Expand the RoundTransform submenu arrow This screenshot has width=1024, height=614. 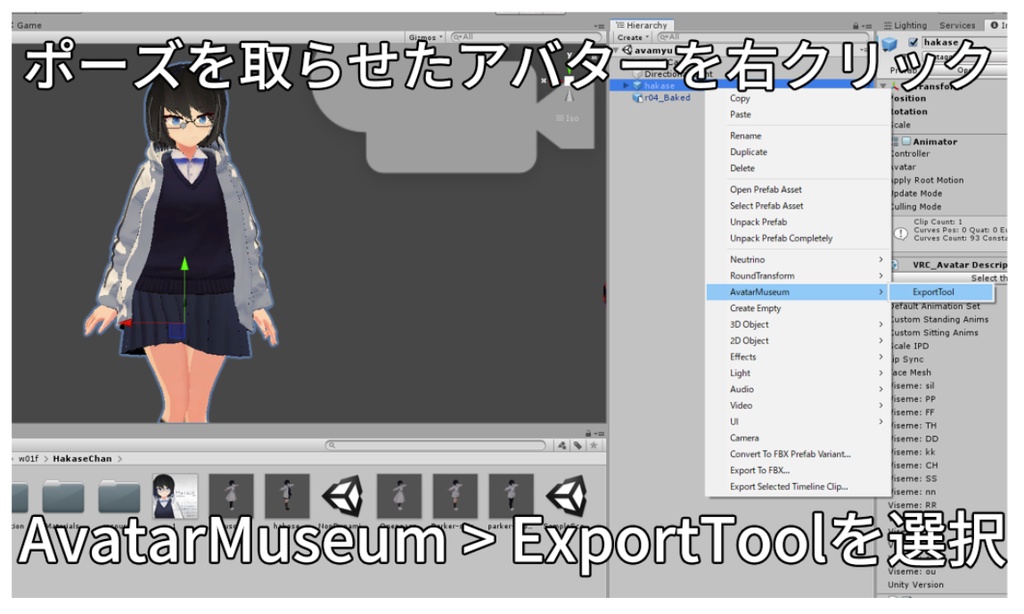click(x=881, y=276)
